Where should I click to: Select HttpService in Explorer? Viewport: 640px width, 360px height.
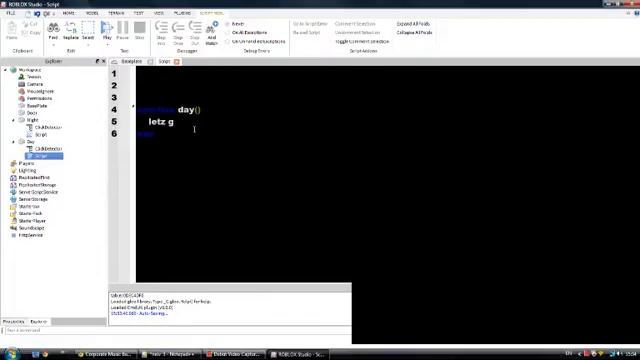31,236
